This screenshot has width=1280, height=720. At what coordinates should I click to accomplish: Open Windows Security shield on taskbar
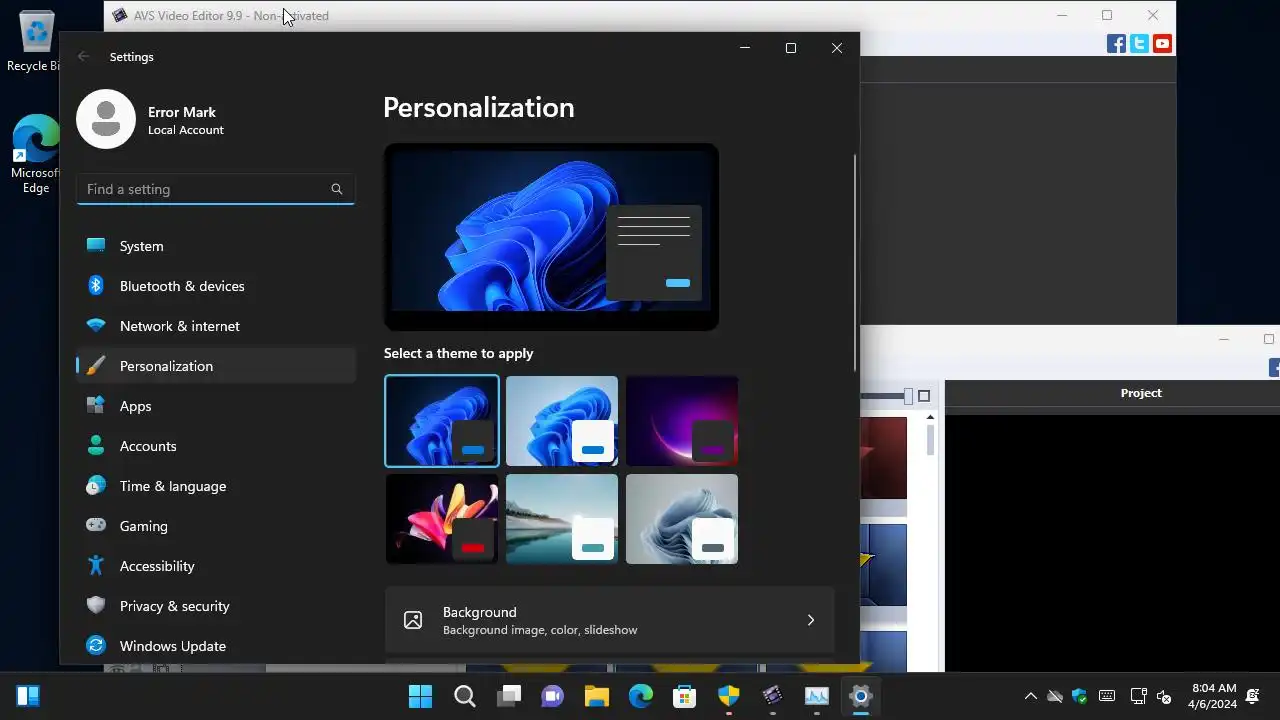[729, 696]
